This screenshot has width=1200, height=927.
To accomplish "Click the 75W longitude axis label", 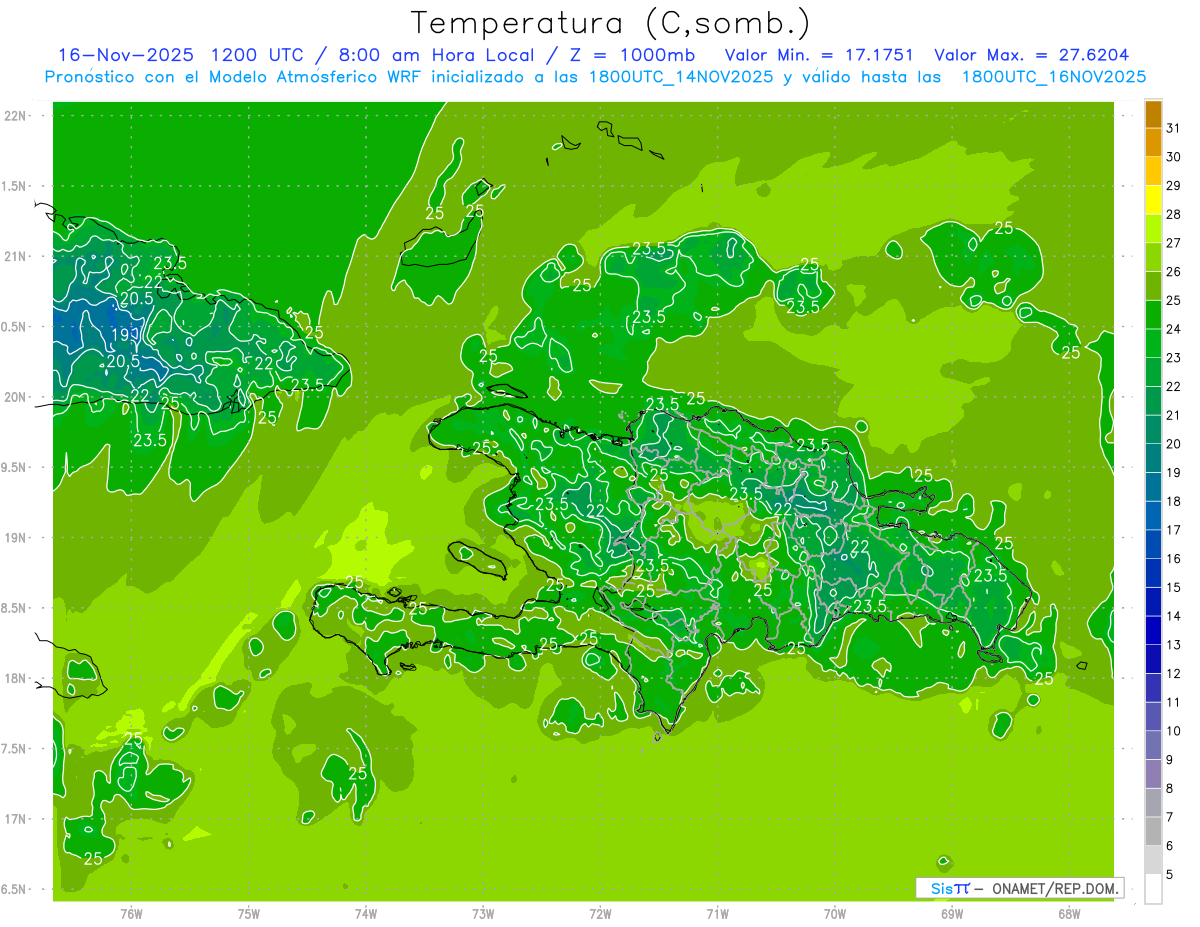I will [249, 913].
